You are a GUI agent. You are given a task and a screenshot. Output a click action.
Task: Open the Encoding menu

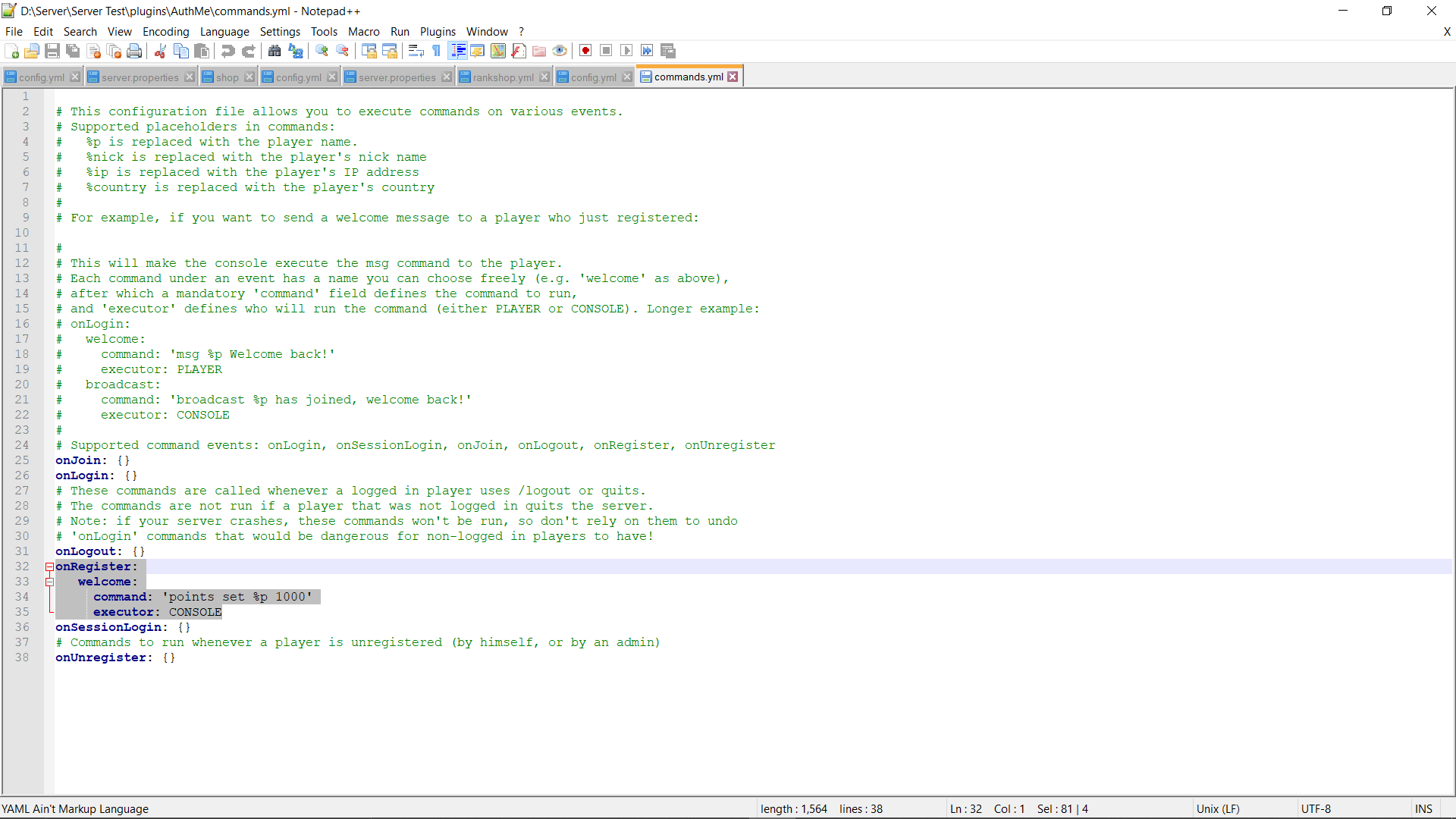[x=165, y=31]
